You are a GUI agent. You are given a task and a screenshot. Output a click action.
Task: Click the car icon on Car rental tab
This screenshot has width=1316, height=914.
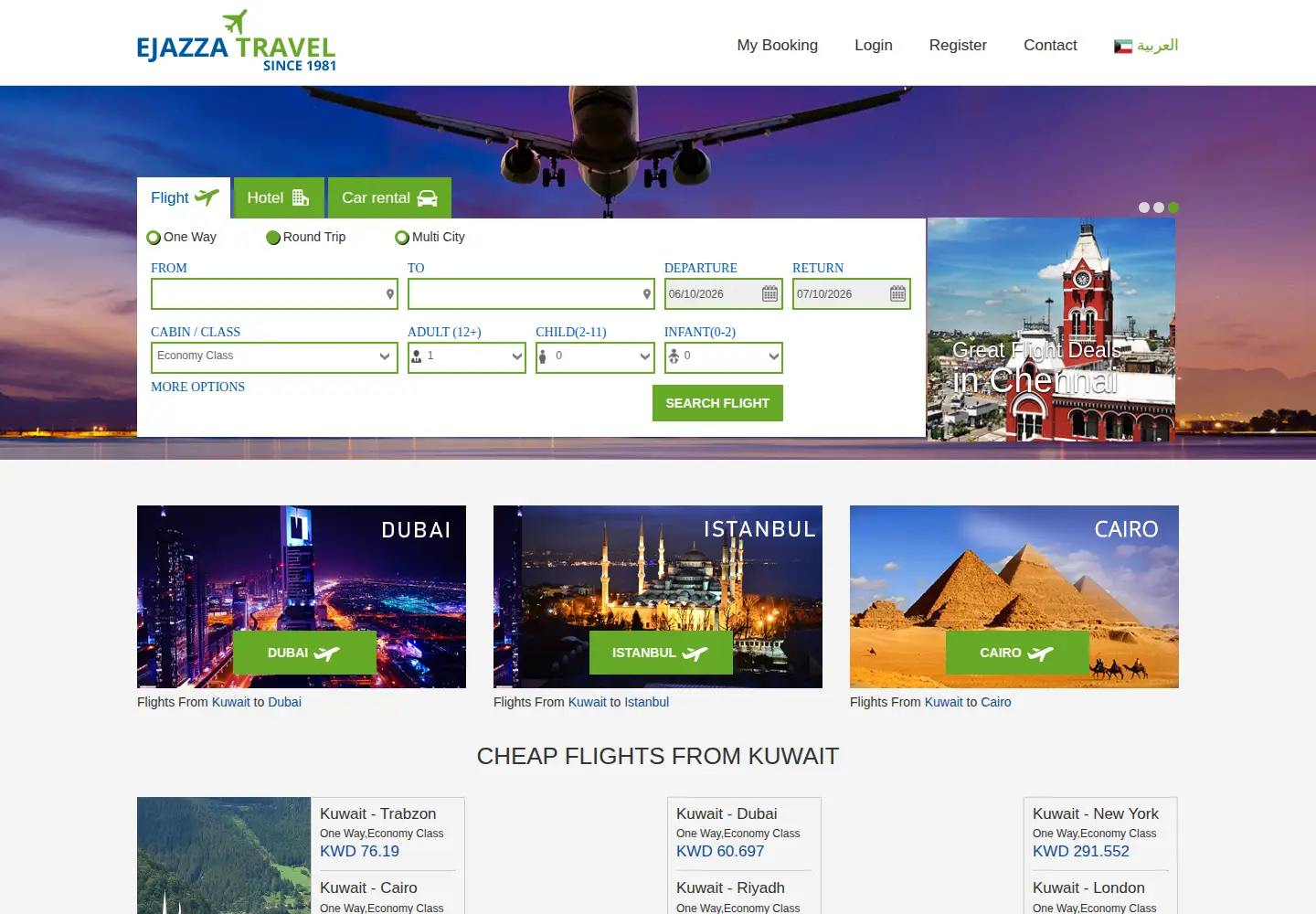428,198
